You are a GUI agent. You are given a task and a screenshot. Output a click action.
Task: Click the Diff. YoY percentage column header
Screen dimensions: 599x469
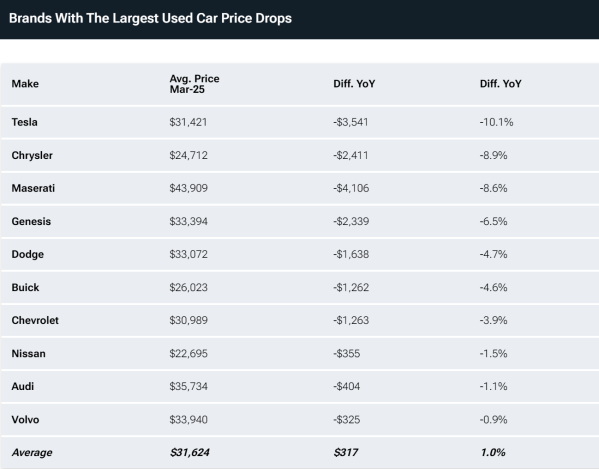500,84
